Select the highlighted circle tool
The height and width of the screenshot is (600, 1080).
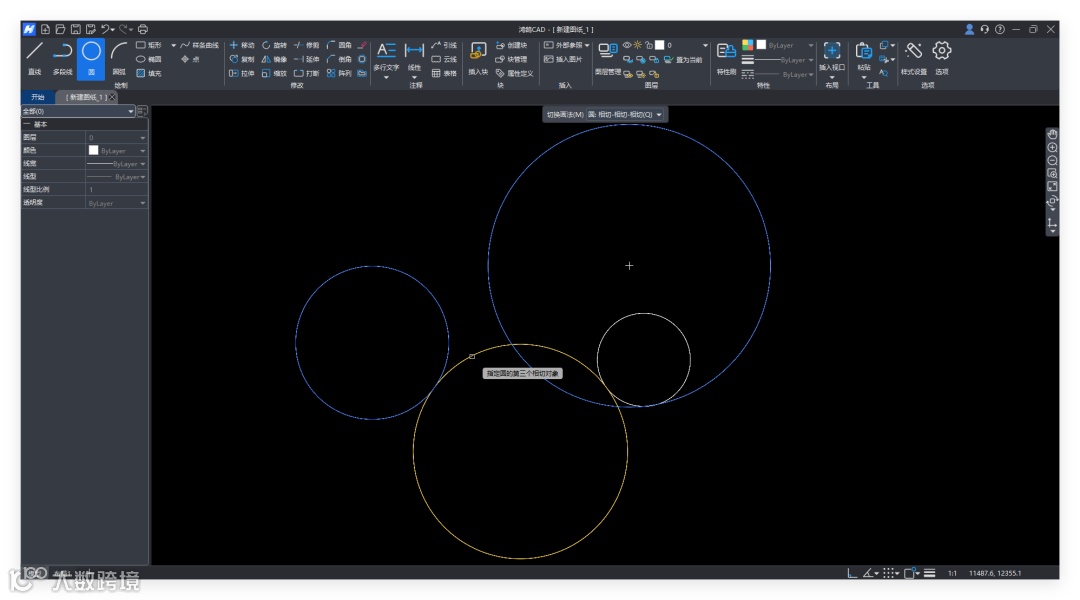[x=91, y=58]
